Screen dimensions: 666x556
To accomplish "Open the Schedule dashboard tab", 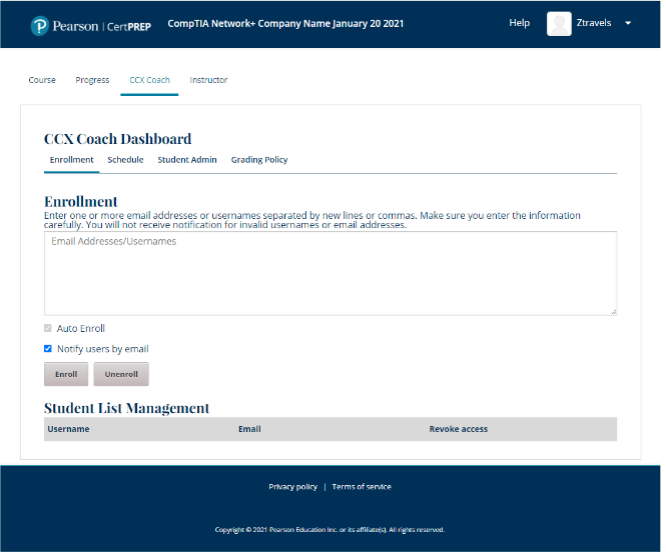I will click(125, 160).
